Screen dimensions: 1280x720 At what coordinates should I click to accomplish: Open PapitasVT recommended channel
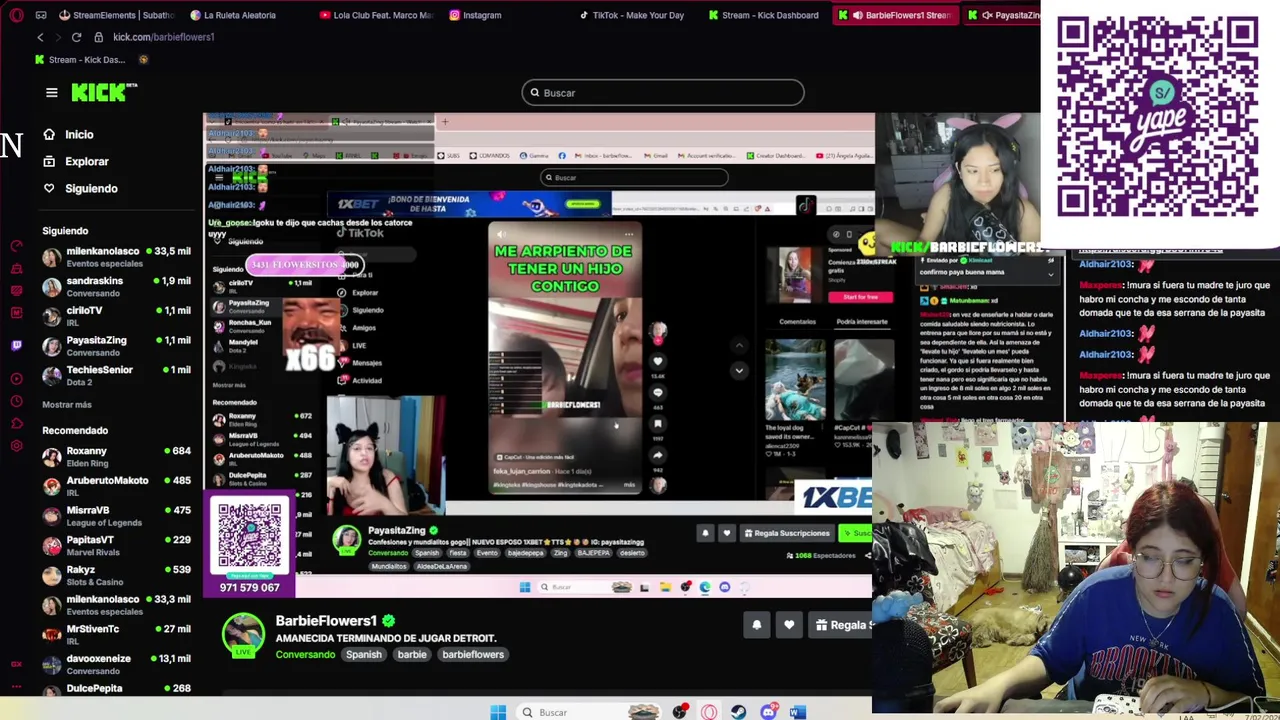116,545
